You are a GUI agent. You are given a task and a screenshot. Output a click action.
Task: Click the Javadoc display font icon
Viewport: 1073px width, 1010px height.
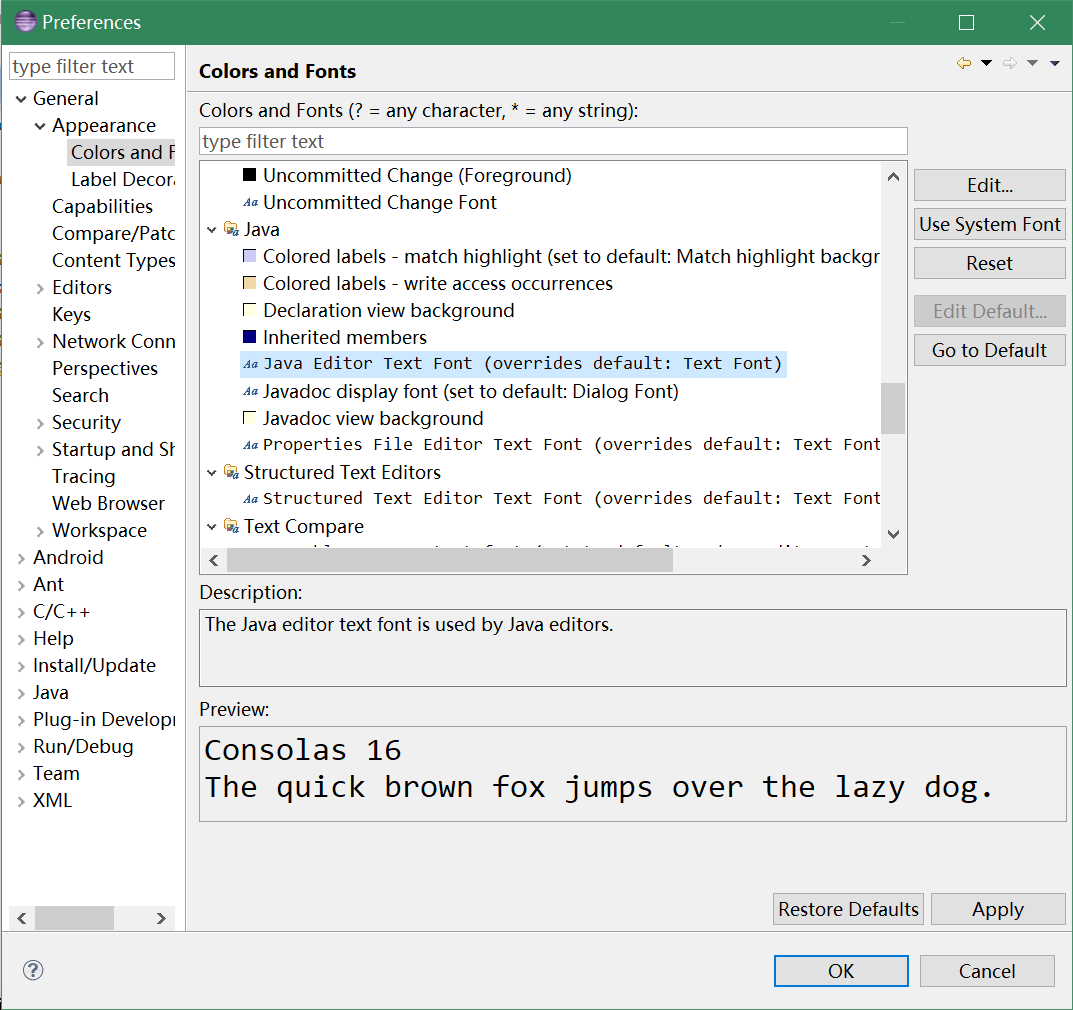click(x=251, y=392)
